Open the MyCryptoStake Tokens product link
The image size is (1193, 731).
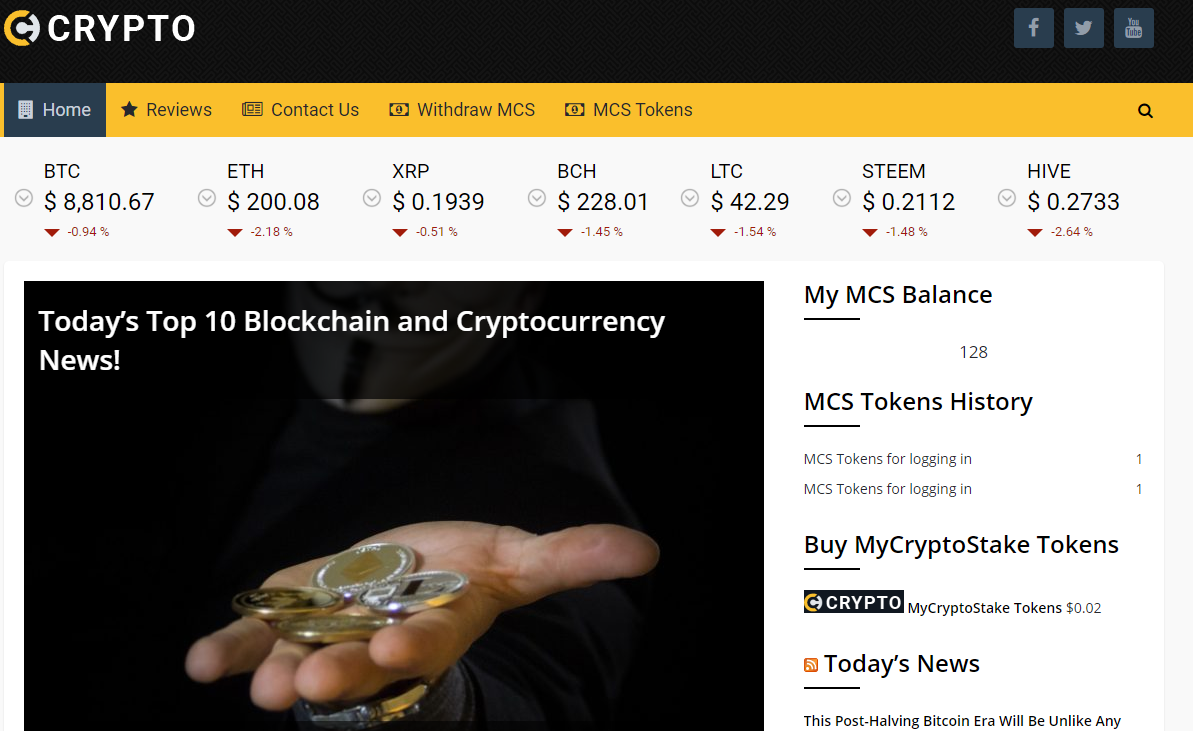(985, 608)
